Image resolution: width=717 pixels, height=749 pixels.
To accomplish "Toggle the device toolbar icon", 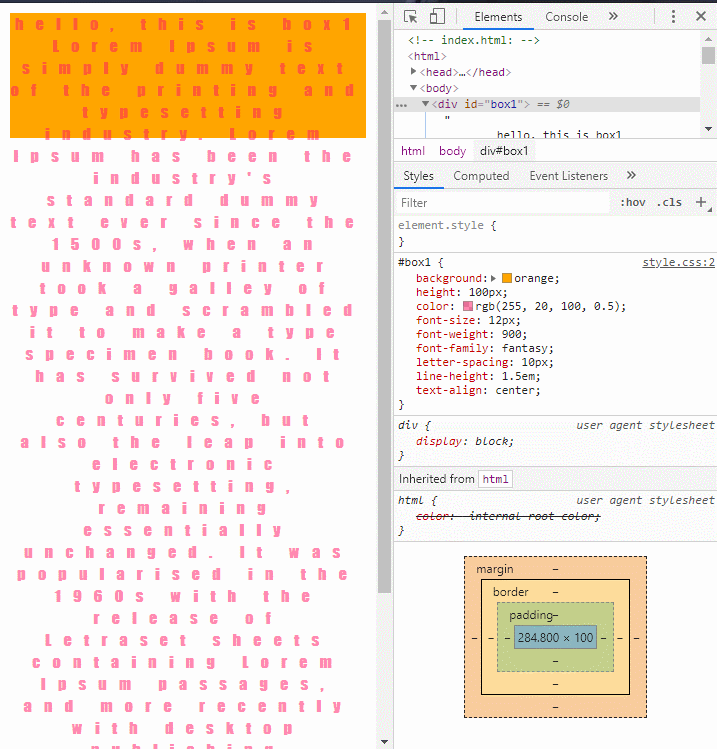I will 437,16.
